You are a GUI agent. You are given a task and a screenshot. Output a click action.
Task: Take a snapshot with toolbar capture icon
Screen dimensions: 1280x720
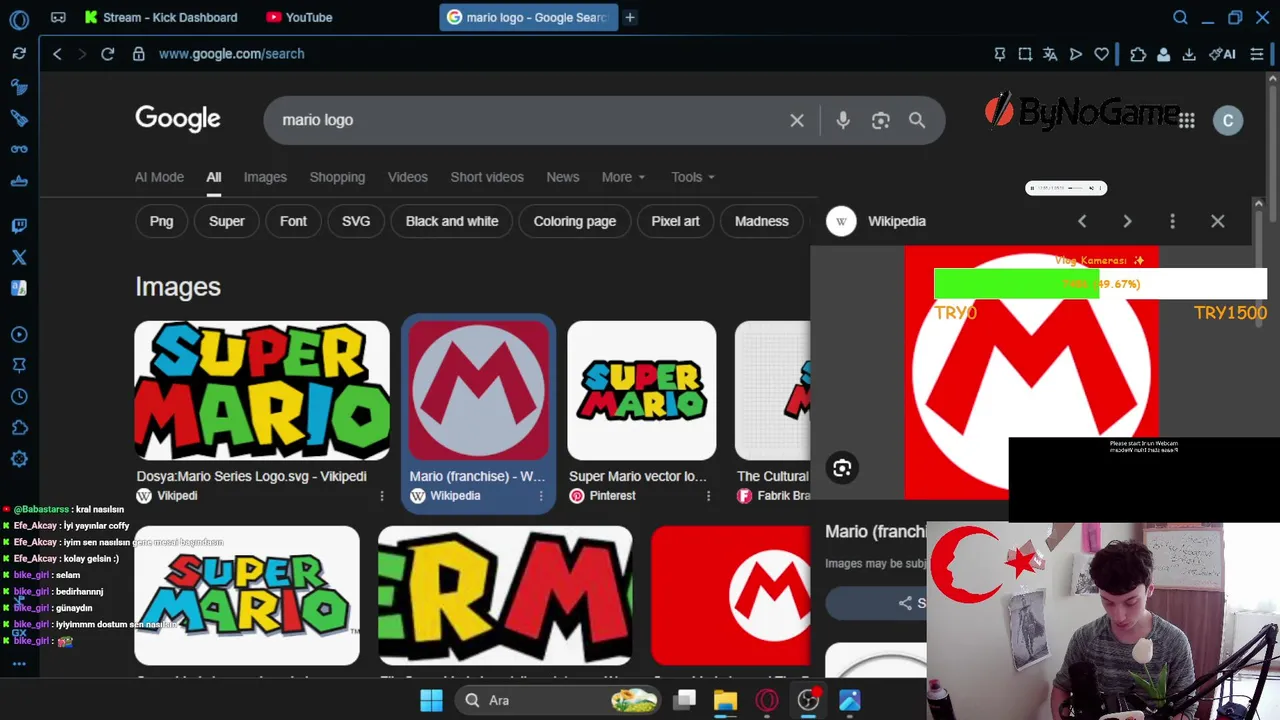[1025, 54]
